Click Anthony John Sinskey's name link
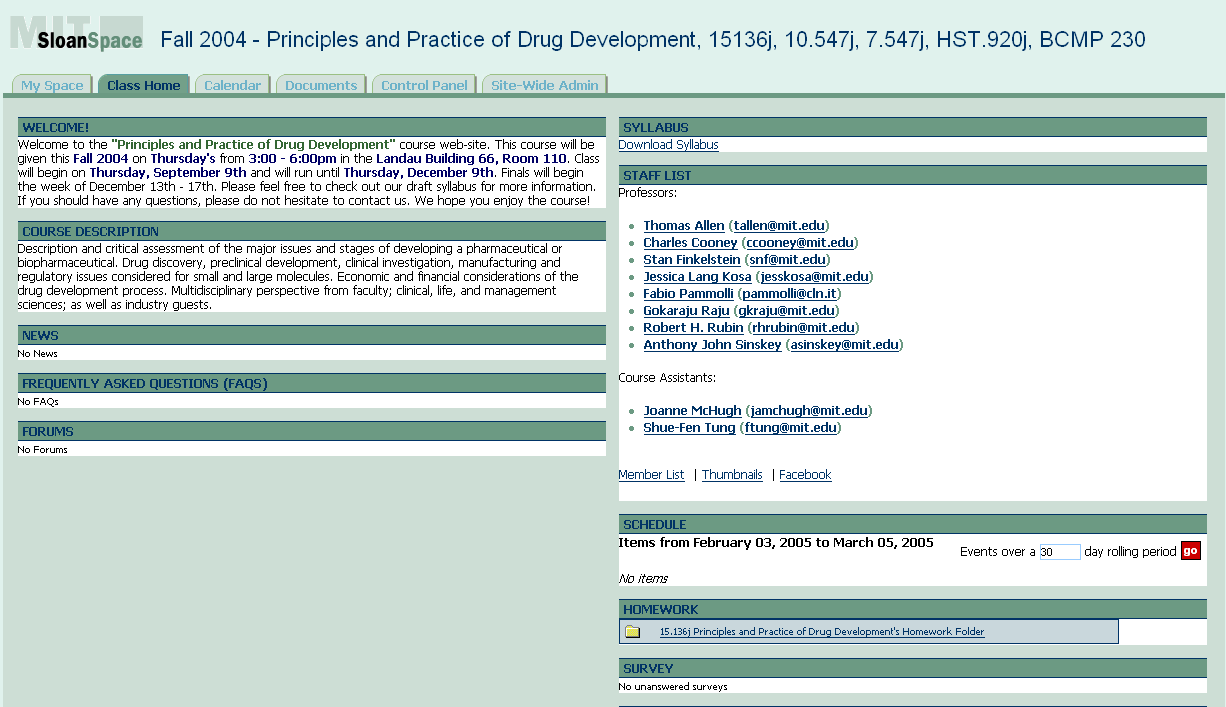The width and height of the screenshot is (1226, 707). (x=712, y=345)
